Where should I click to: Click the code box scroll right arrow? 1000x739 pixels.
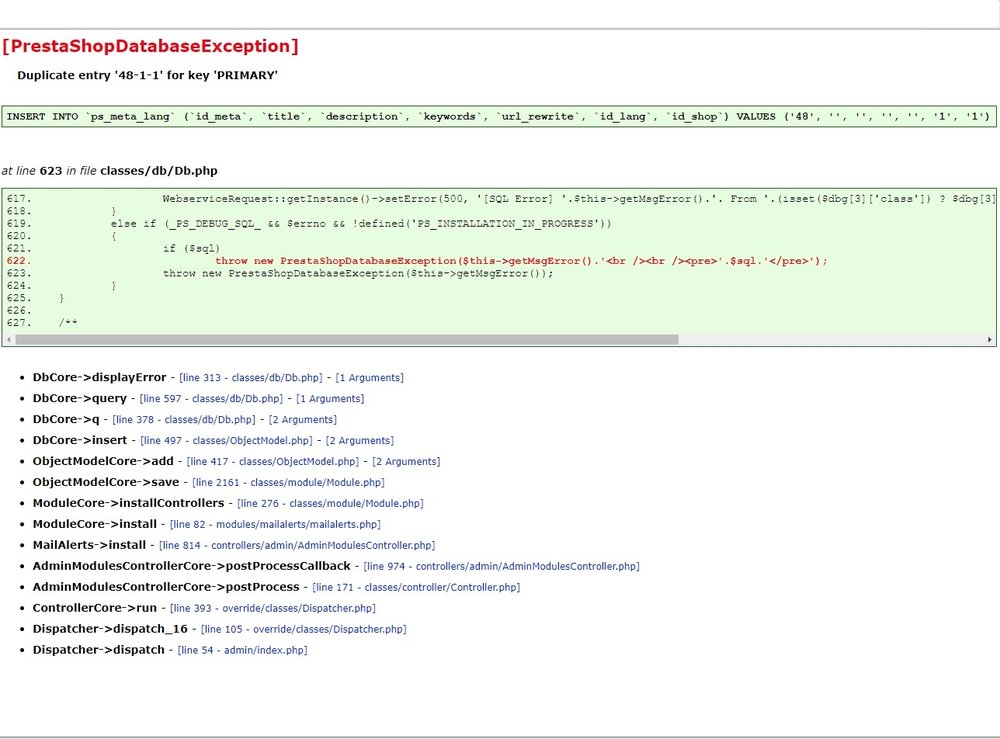coord(989,340)
